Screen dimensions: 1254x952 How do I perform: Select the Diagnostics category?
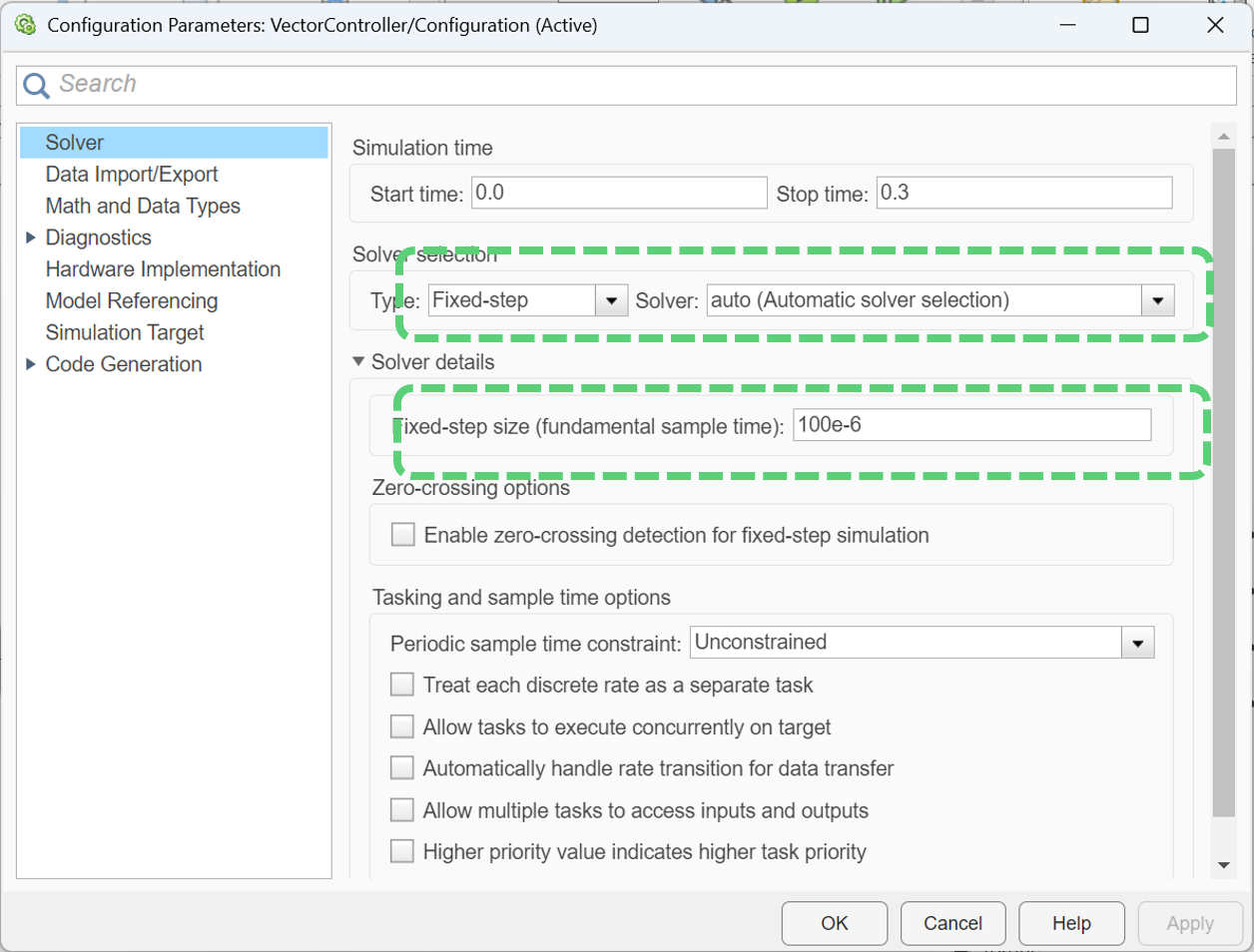tap(98, 238)
